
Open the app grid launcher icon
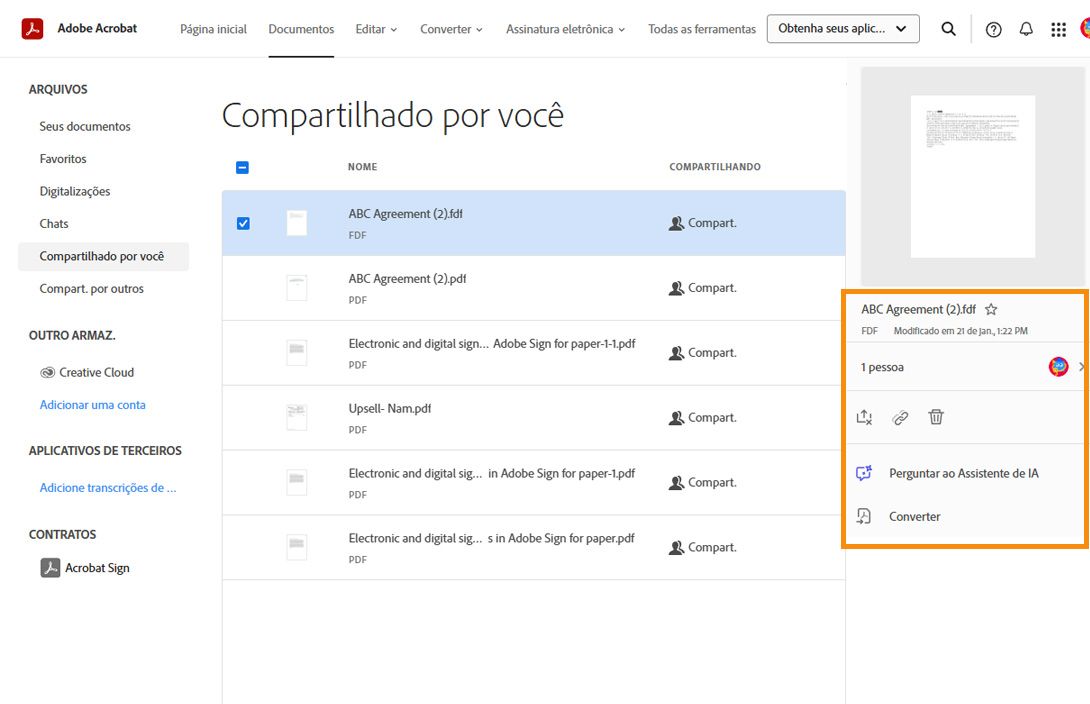[x=1059, y=28]
